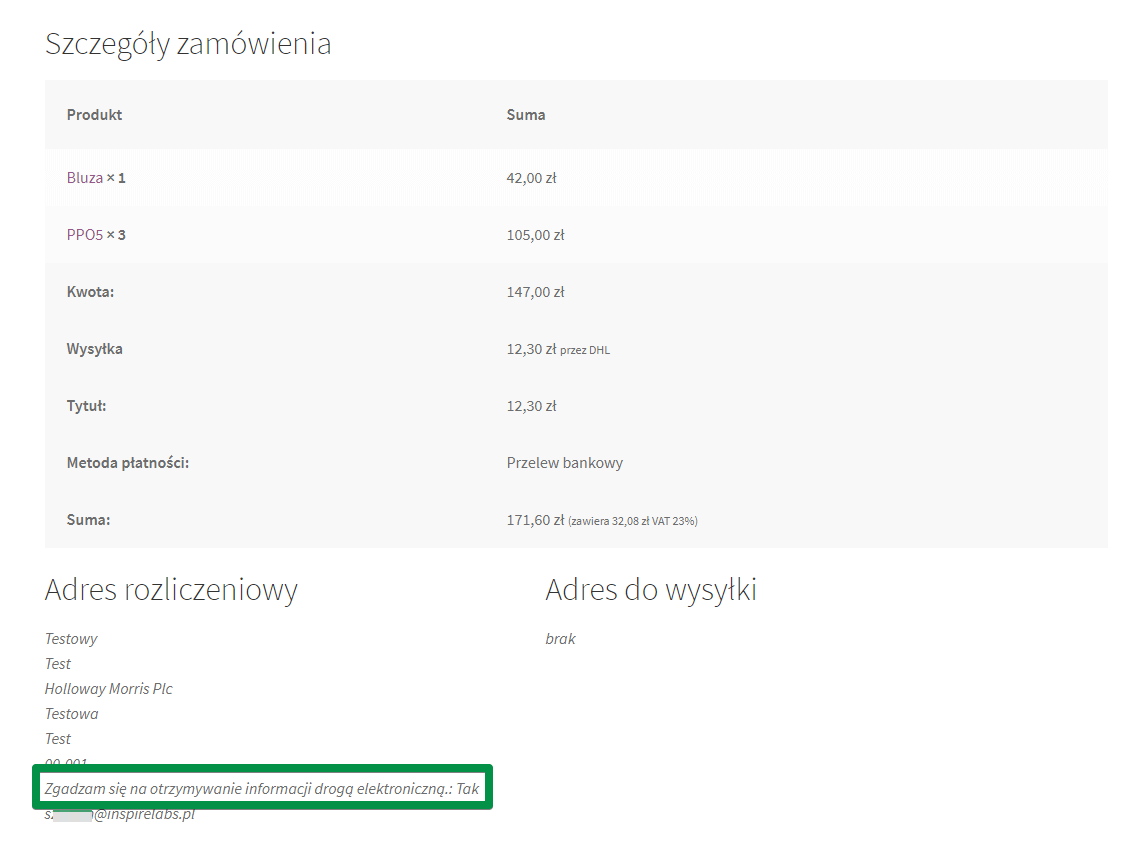Click the 147,00 zł subtotal value

tap(535, 292)
